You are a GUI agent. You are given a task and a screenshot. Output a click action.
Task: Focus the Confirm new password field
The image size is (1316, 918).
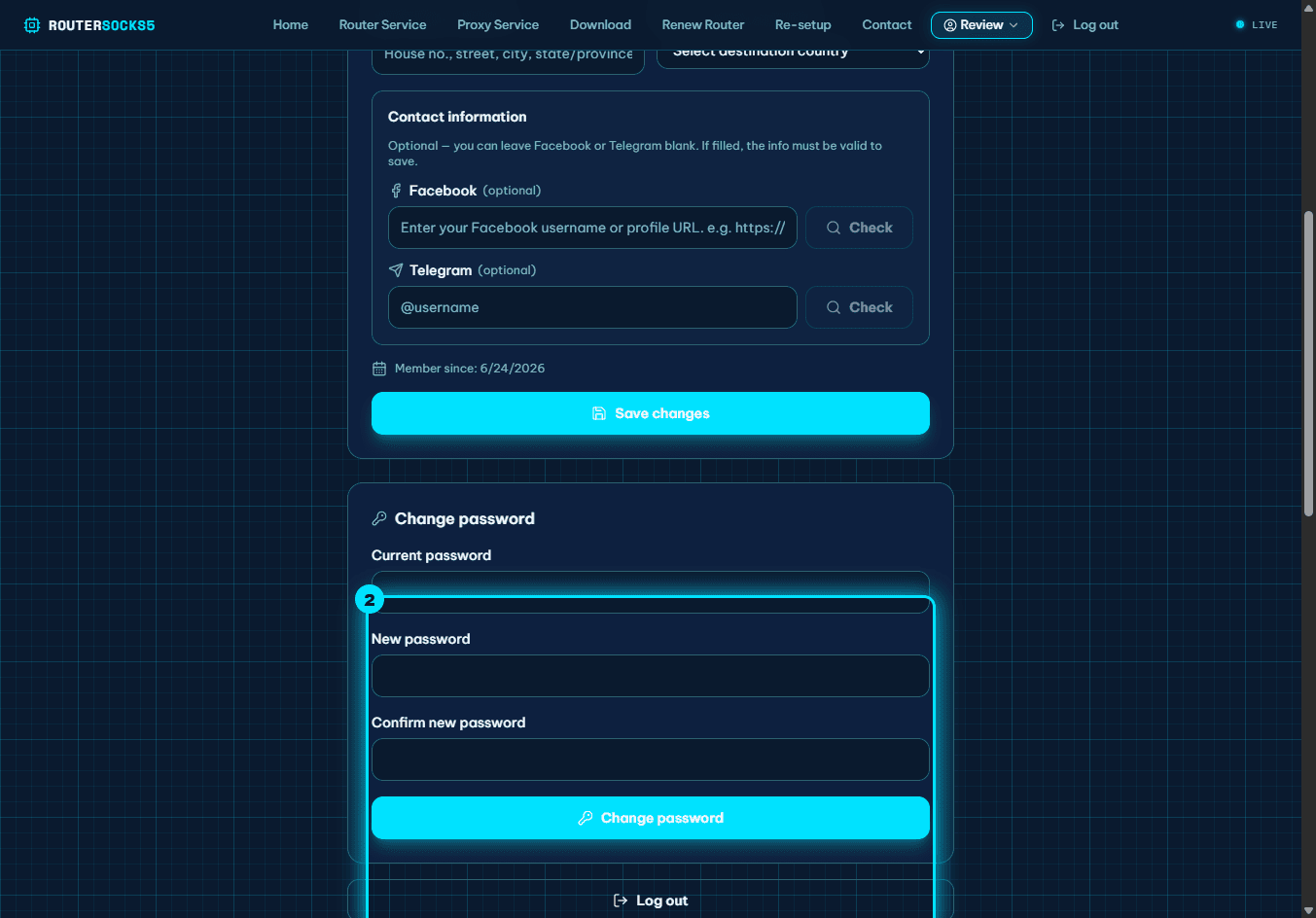pos(651,759)
